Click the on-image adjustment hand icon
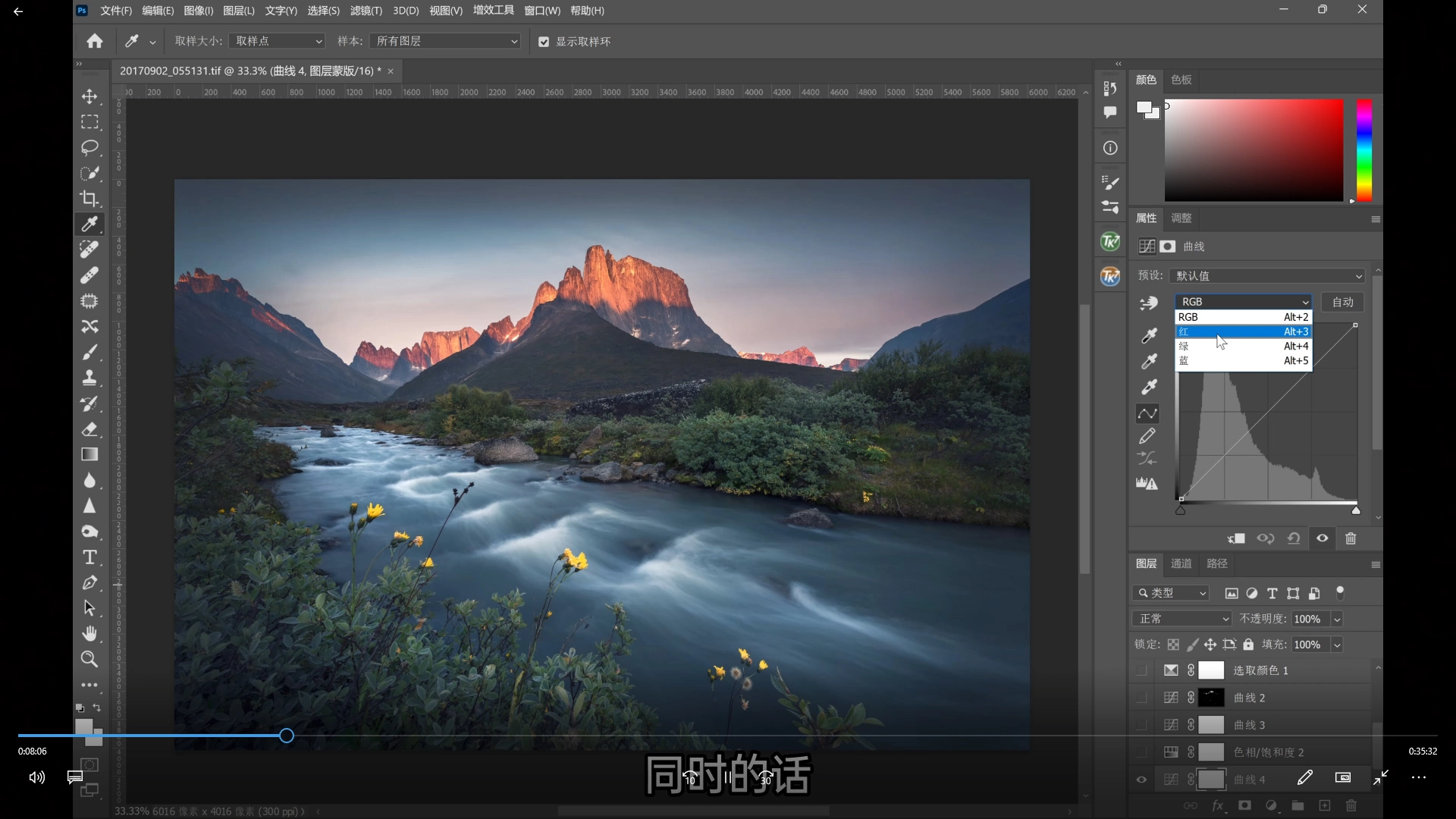 point(1148,303)
